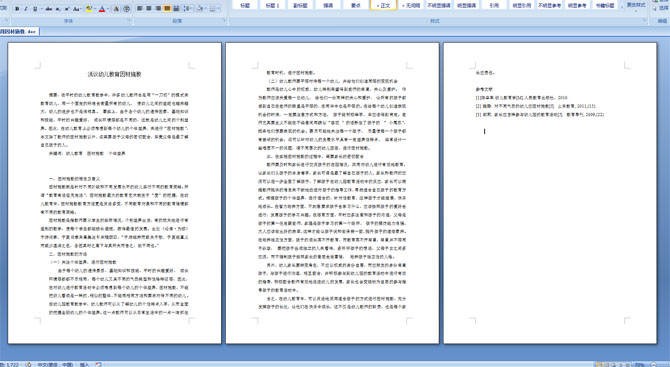Click the highlighted justify alignment icon
The width and height of the screenshot is (670, 367).
[x=167, y=9]
